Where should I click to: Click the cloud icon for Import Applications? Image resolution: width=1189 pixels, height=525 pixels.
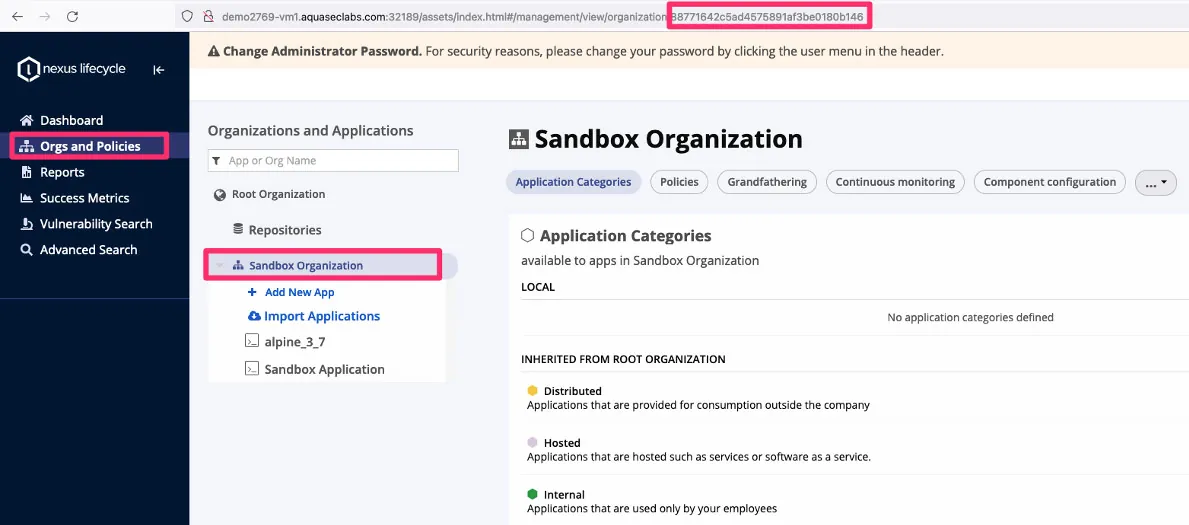tap(255, 316)
